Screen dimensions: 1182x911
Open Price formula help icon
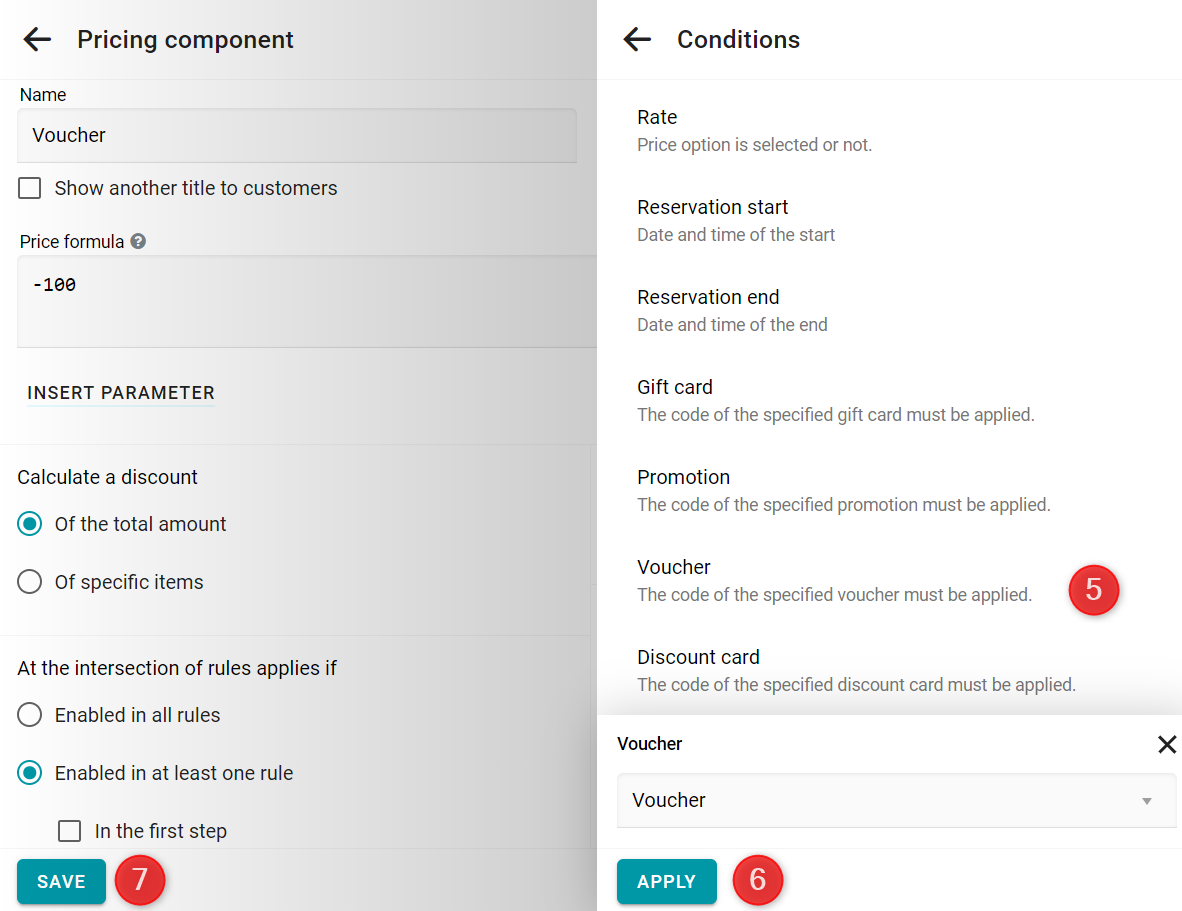[x=138, y=241]
